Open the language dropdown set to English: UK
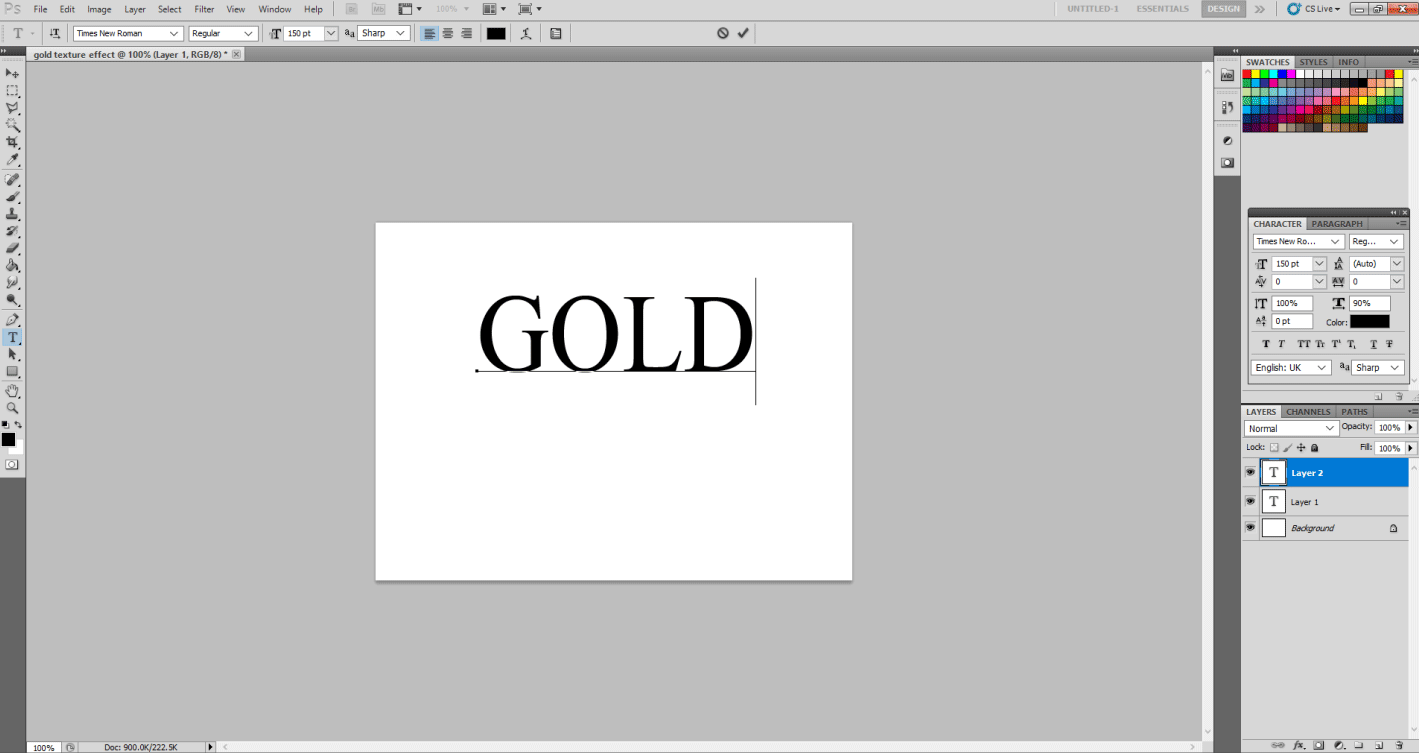Screen dimensions: 1419x753 (x=1290, y=367)
